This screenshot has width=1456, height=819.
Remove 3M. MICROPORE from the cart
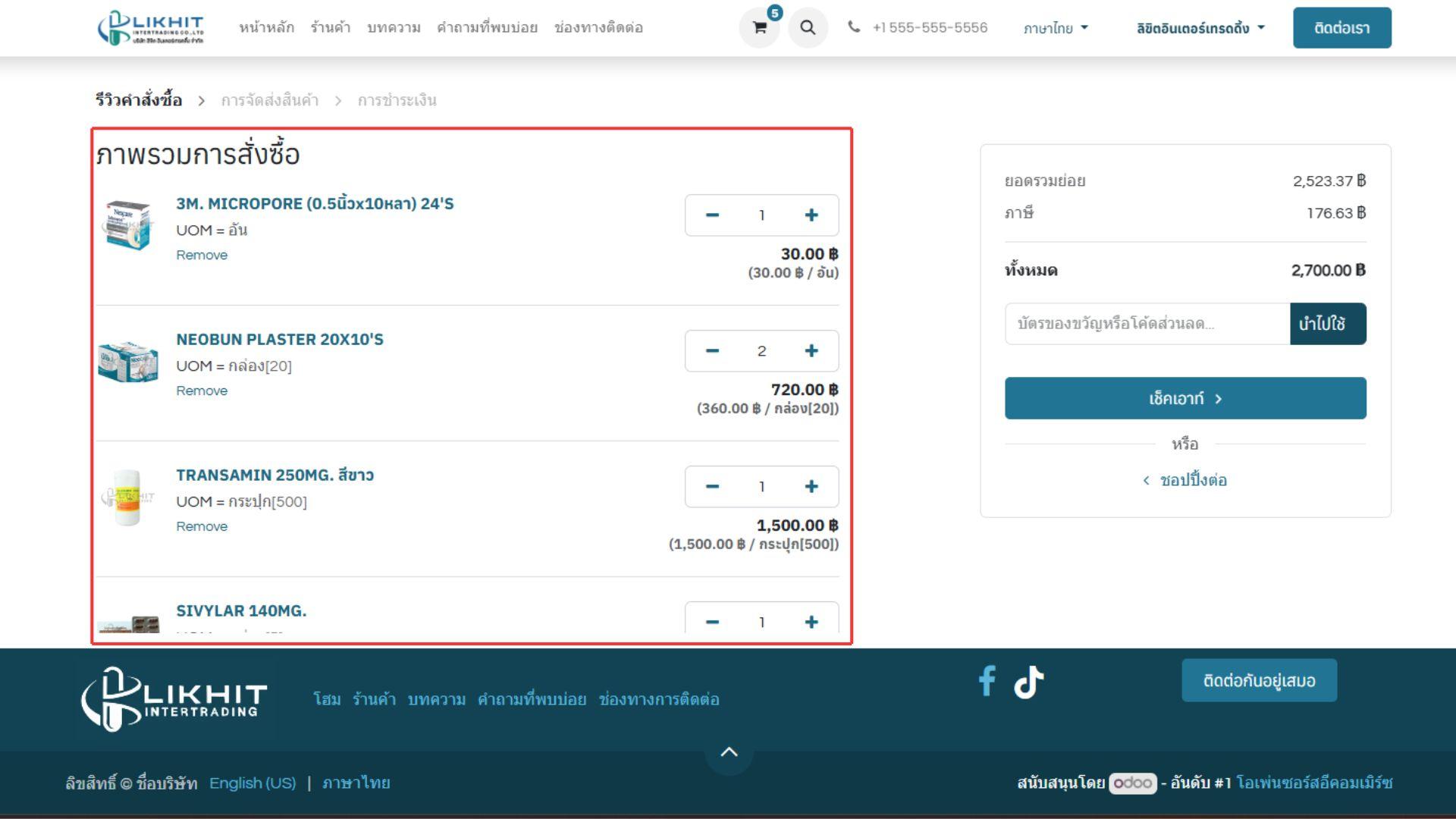(x=202, y=256)
